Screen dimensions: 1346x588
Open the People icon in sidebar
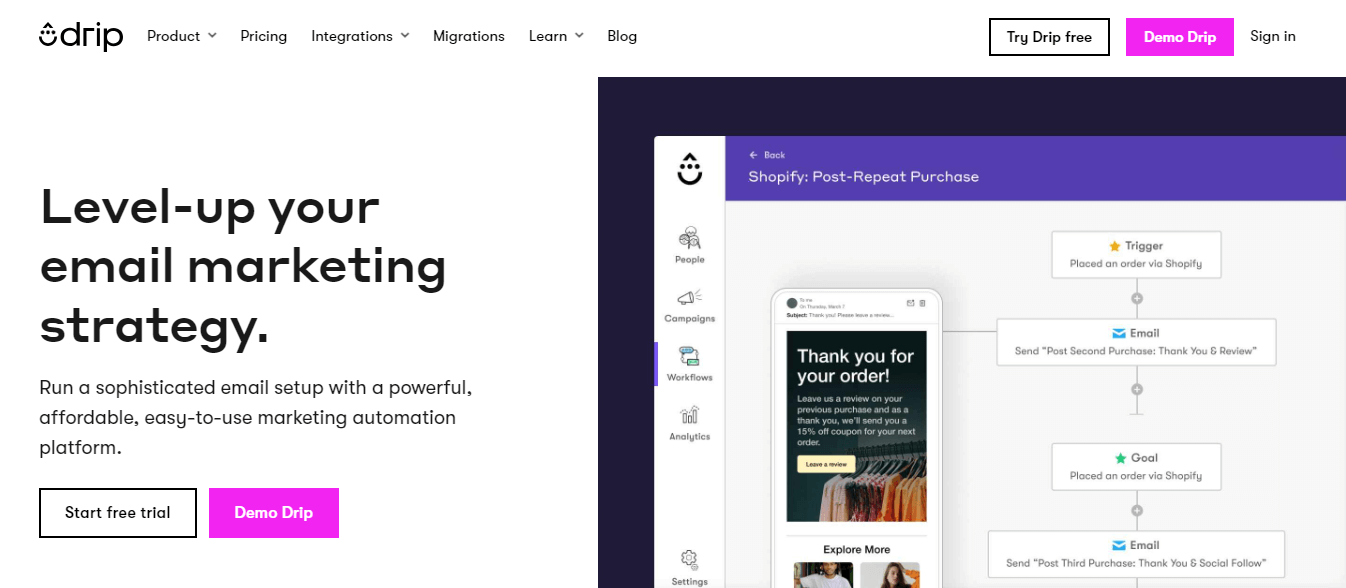tap(690, 238)
